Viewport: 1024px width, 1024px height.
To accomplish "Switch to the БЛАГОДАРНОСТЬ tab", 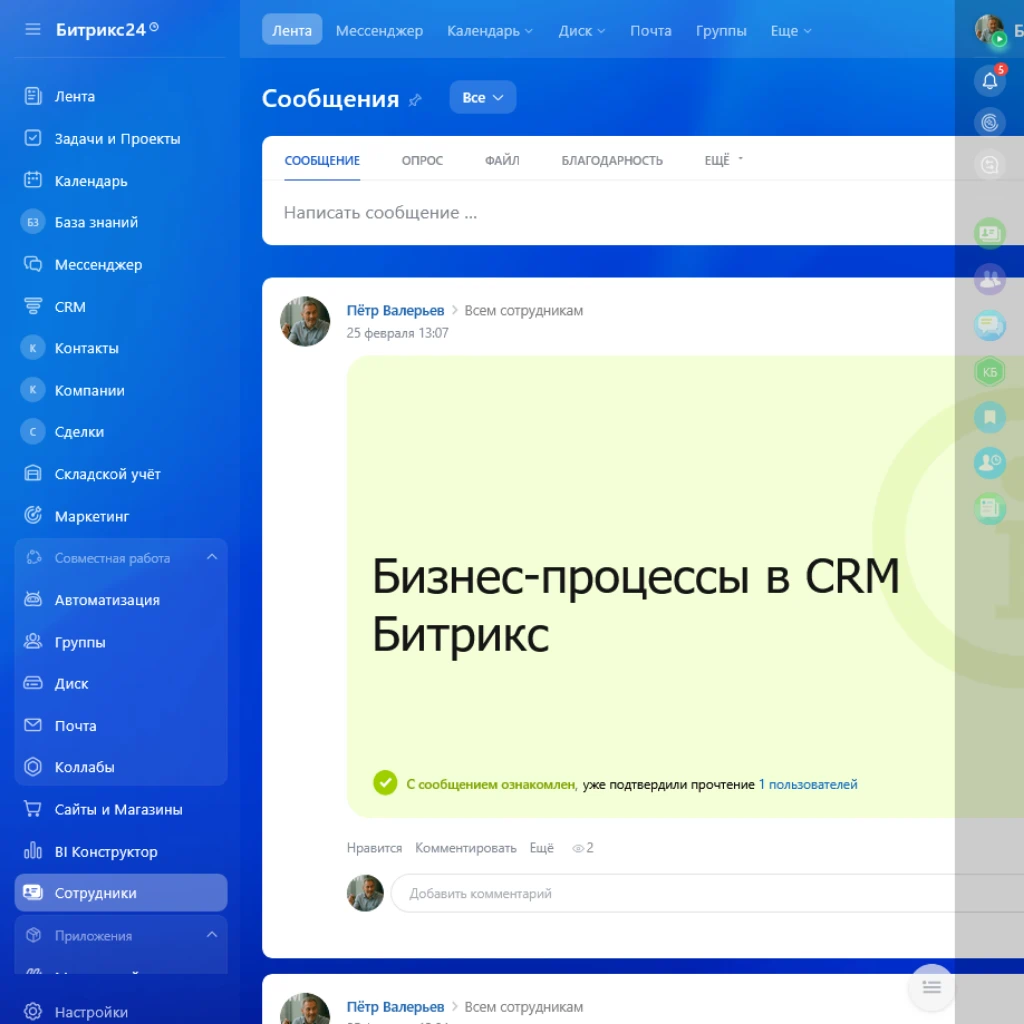I will [x=613, y=159].
